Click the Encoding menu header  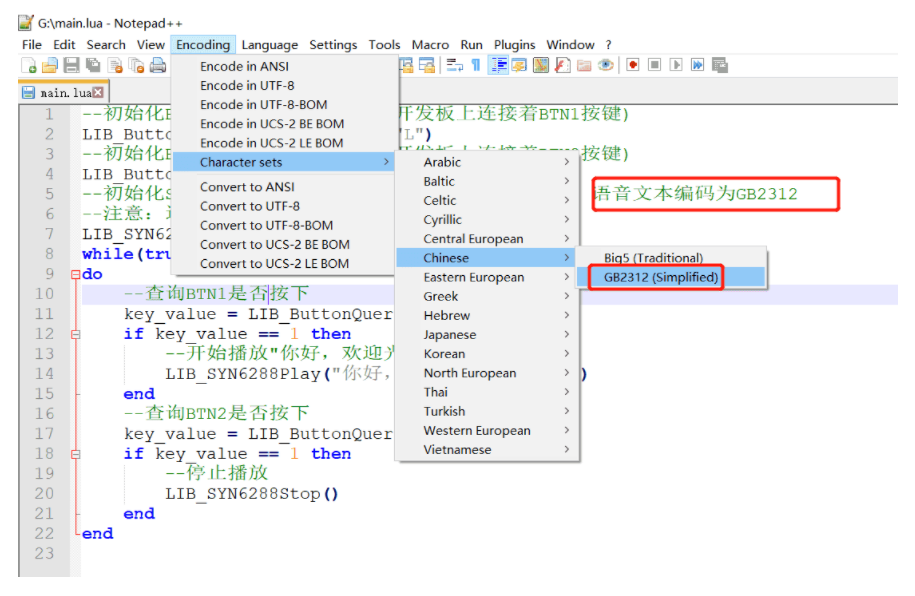click(x=203, y=45)
